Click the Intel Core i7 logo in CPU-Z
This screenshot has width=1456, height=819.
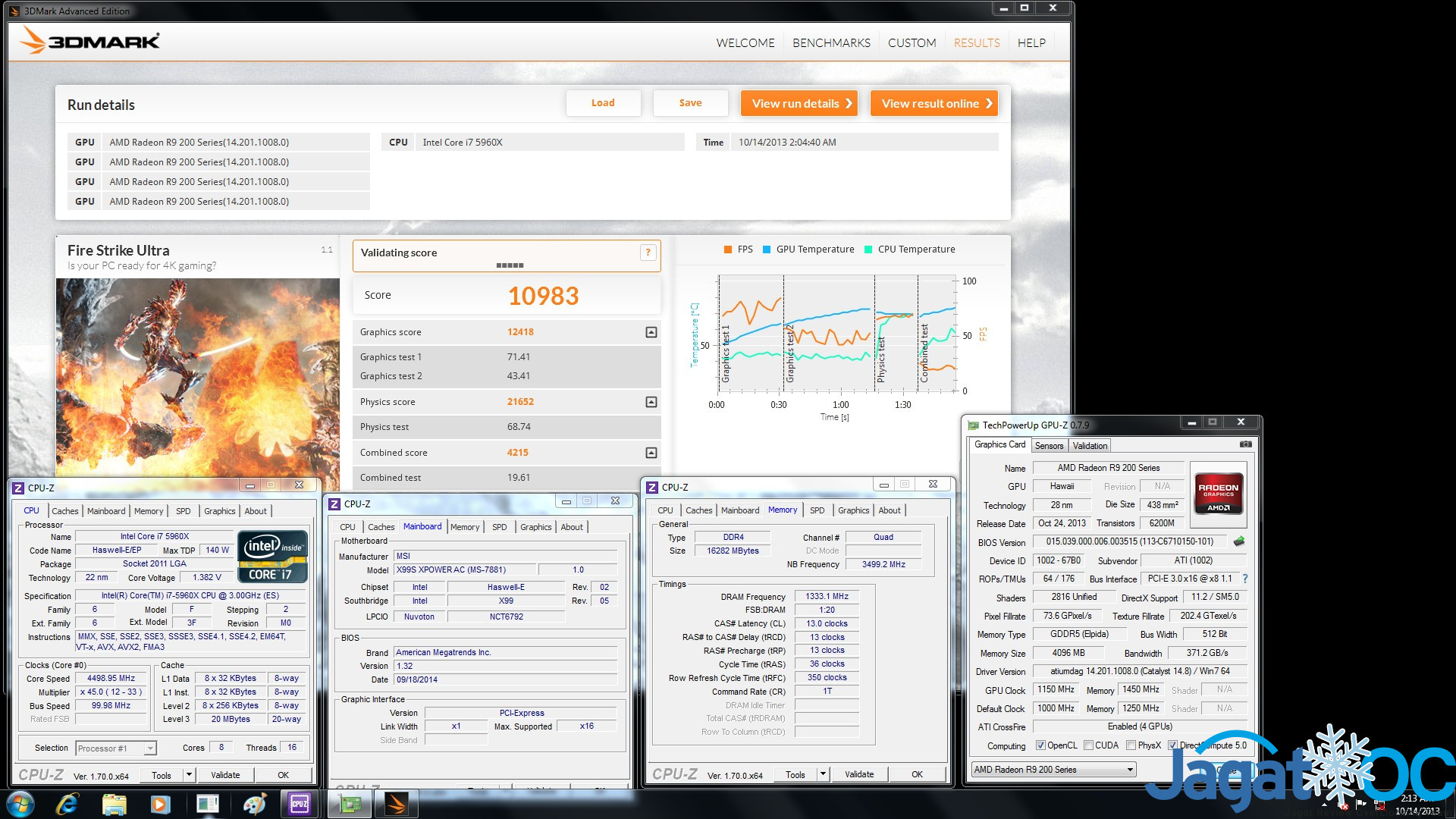pos(272,557)
